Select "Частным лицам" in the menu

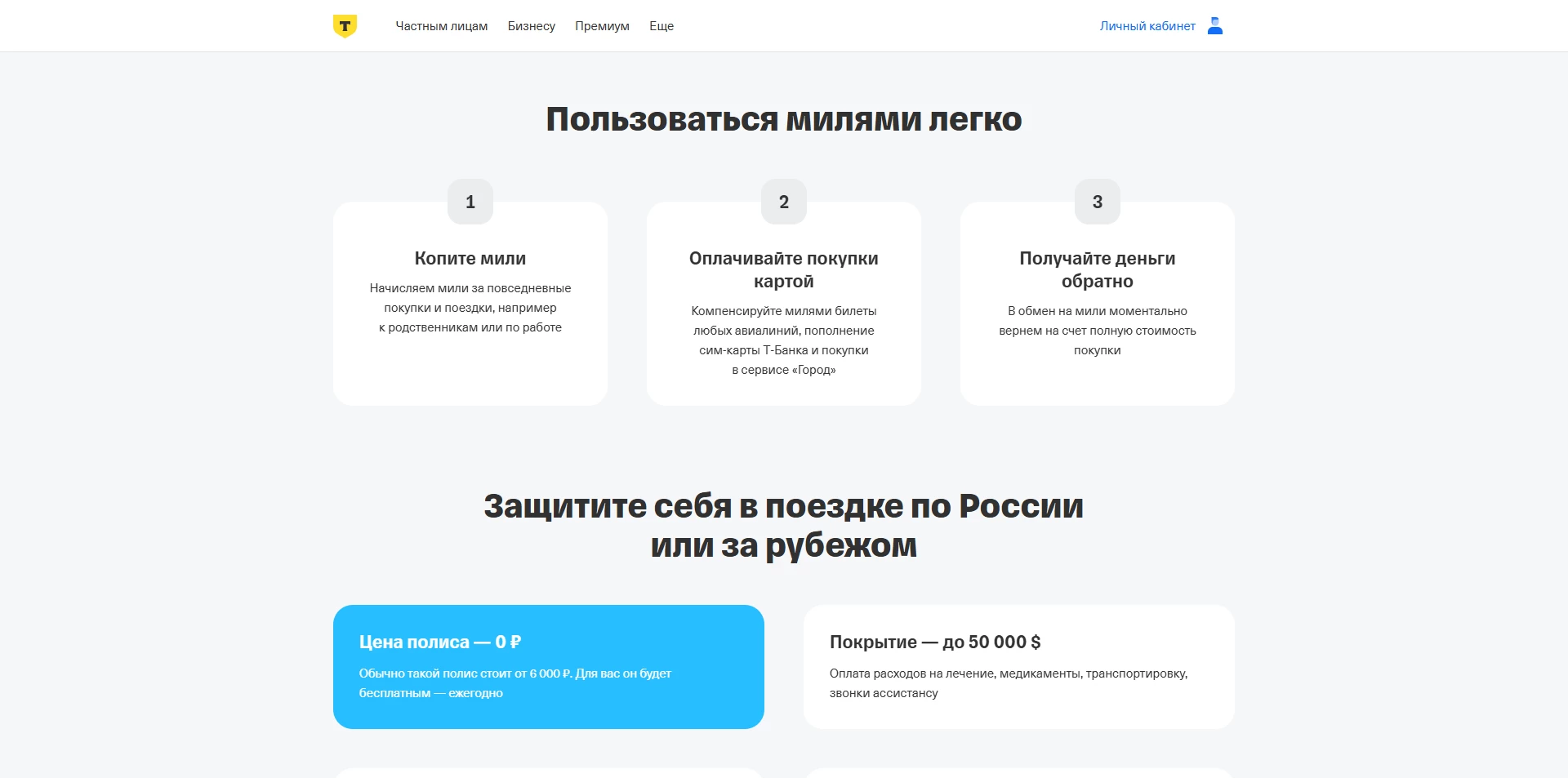442,26
